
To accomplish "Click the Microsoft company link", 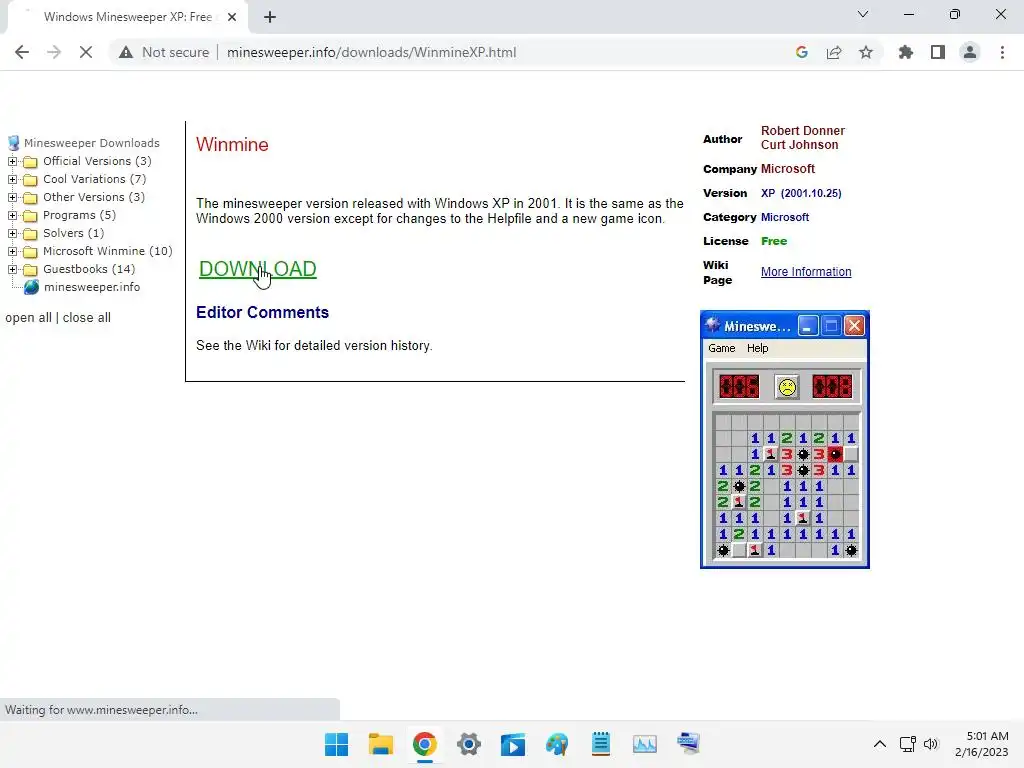I will [788, 168].
